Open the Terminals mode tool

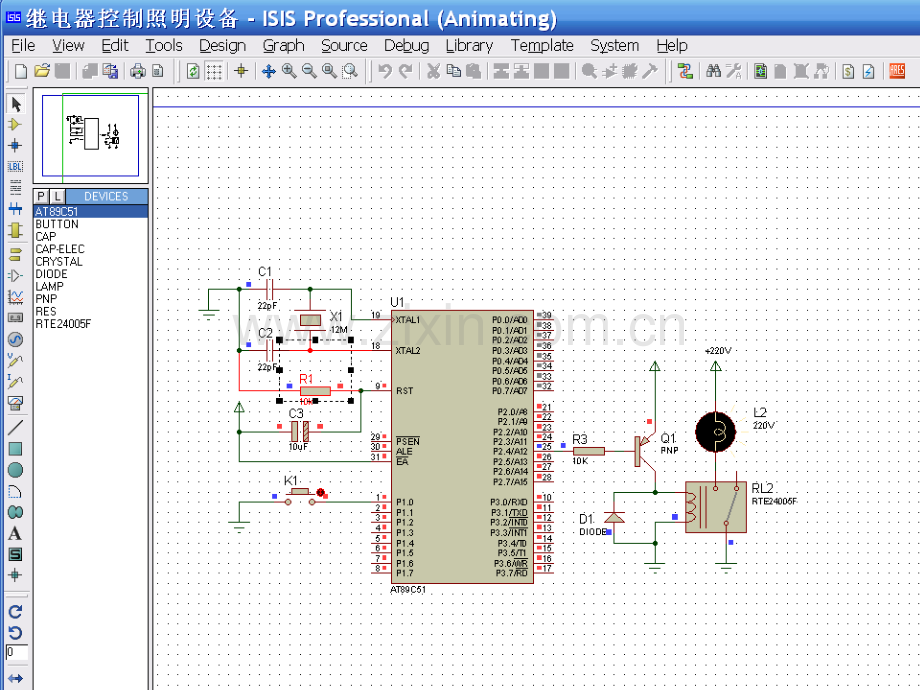[x=15, y=254]
